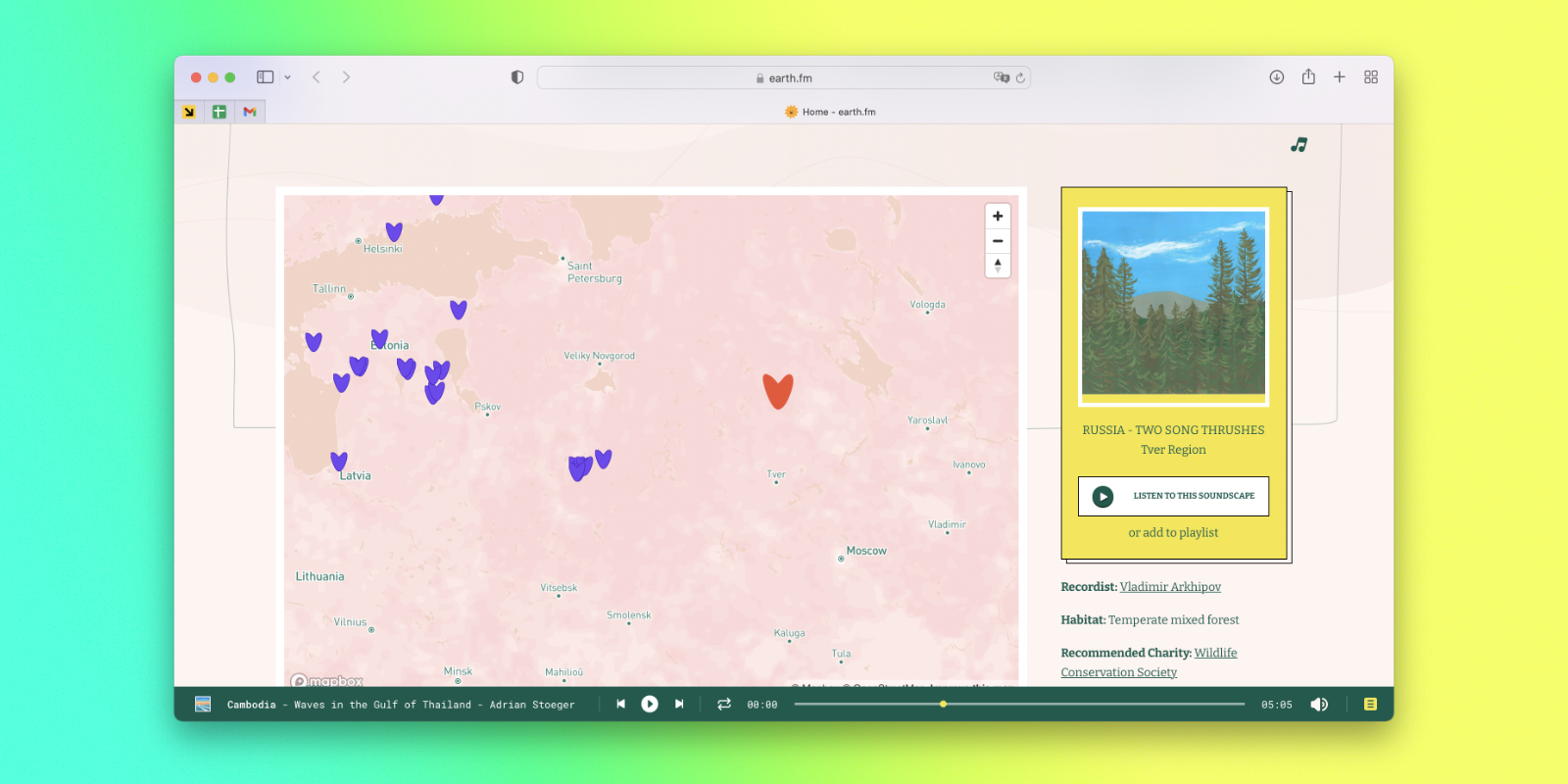Reset map bearing with compass button
The height and width of the screenshot is (784, 1568).
(998, 266)
